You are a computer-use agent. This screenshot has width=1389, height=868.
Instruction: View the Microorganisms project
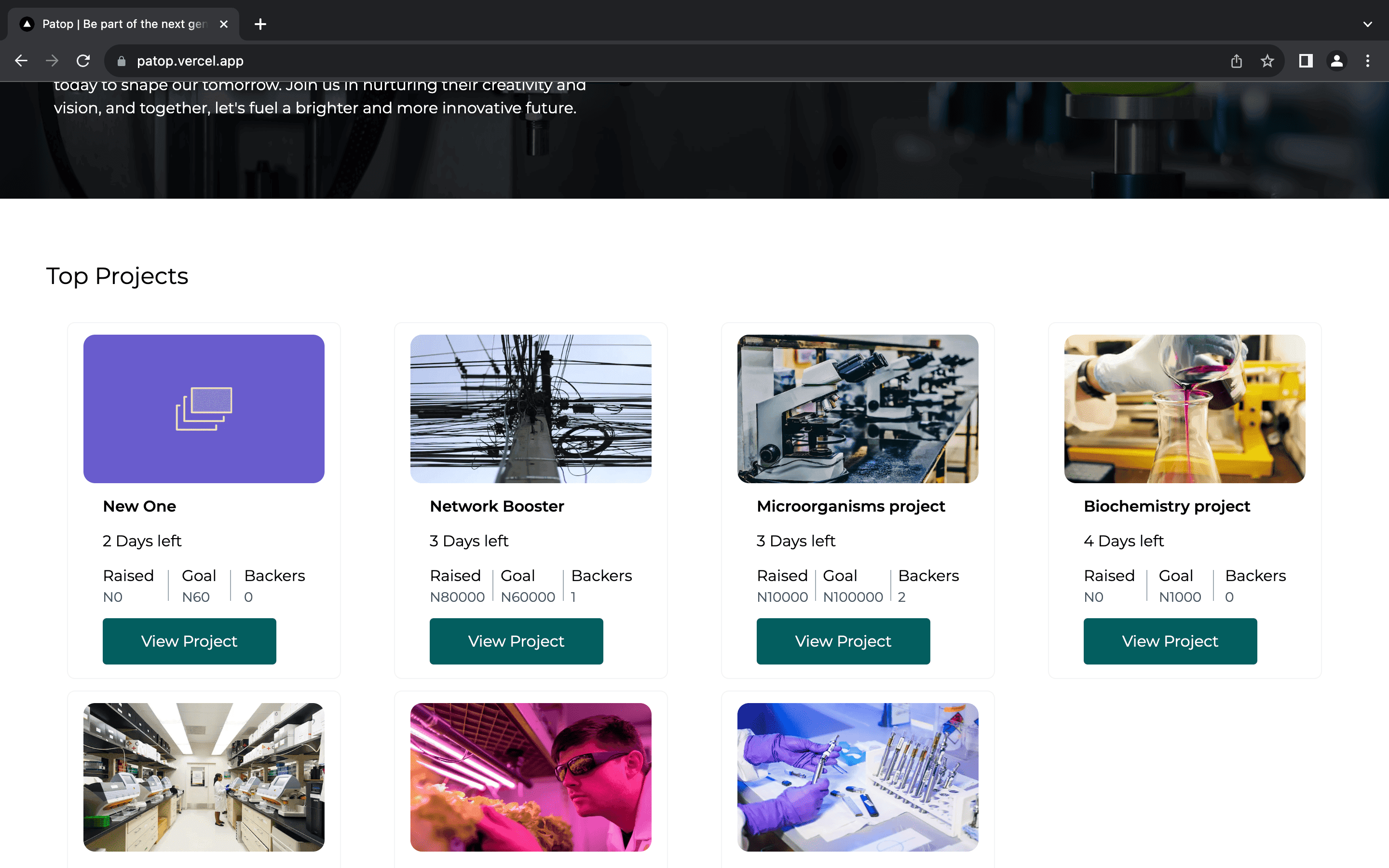843,641
